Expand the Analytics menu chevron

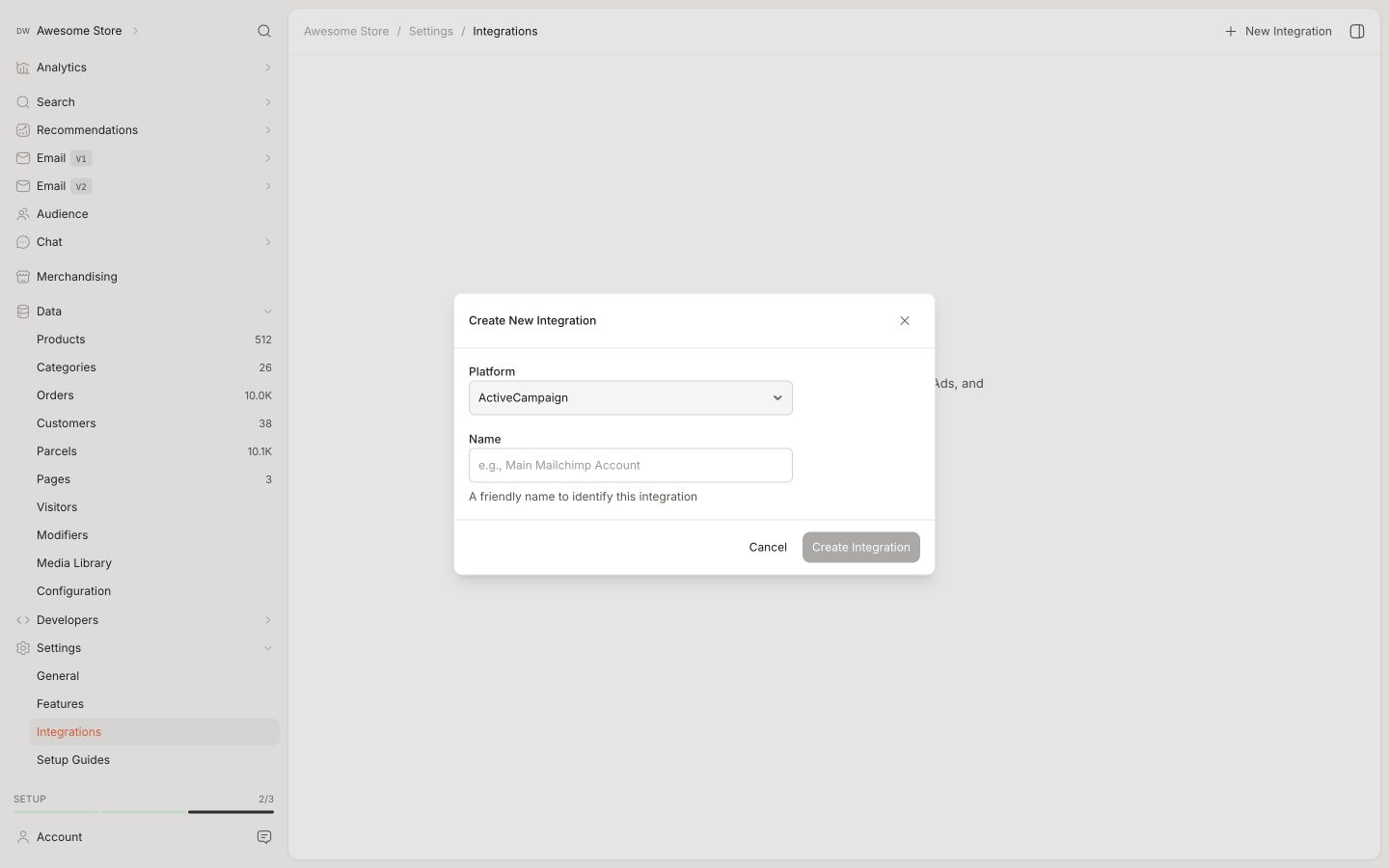(268, 68)
